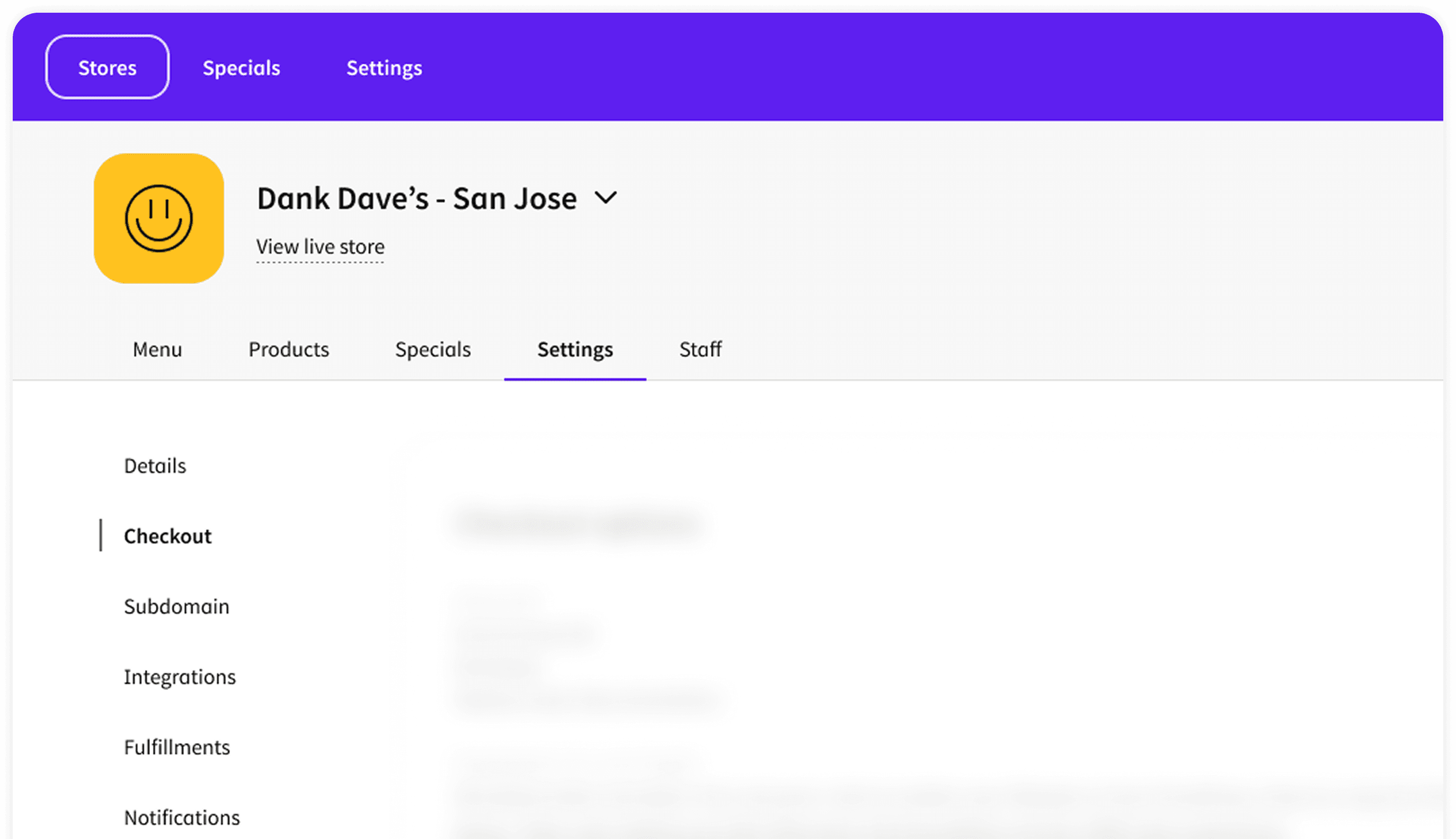The image size is (1456, 839).
Task: Switch to the Staff tab
Action: pyautogui.click(x=700, y=349)
